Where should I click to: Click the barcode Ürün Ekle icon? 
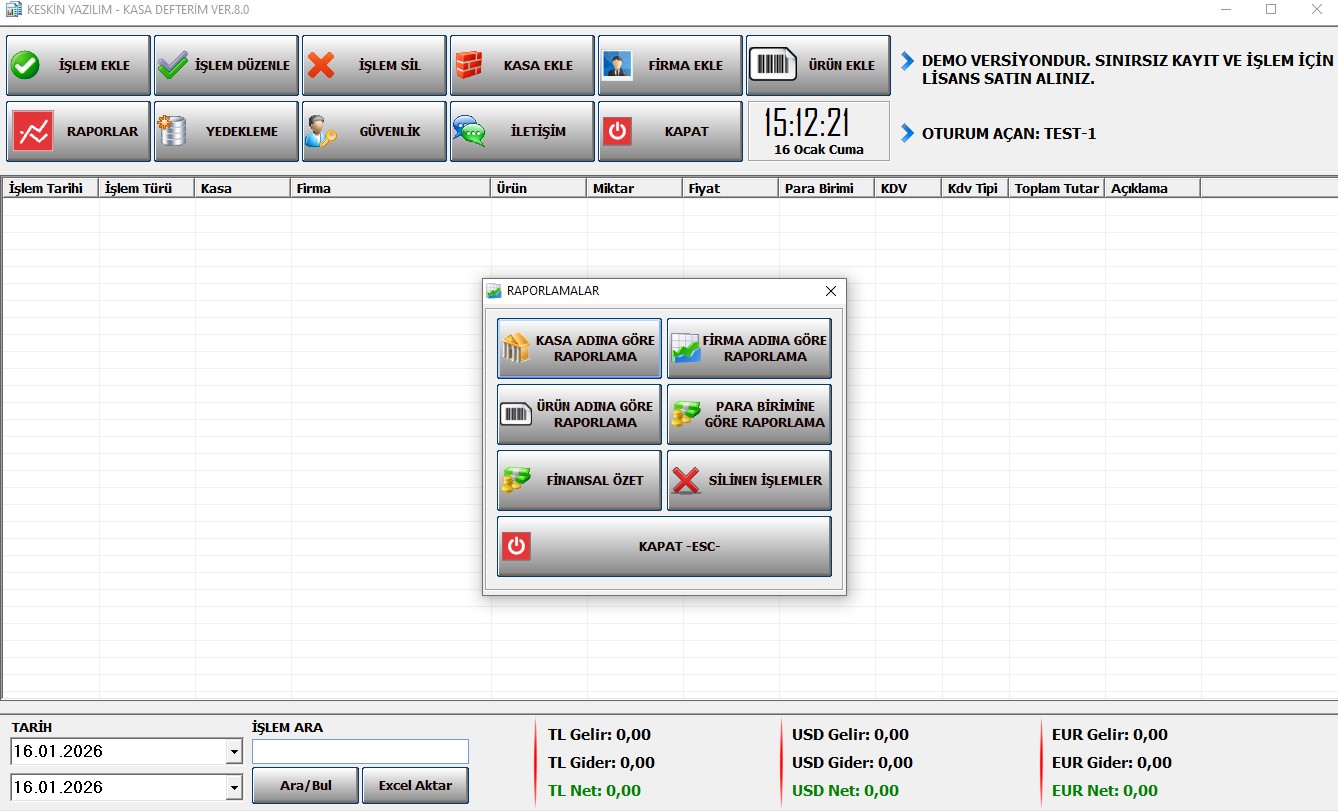771,66
